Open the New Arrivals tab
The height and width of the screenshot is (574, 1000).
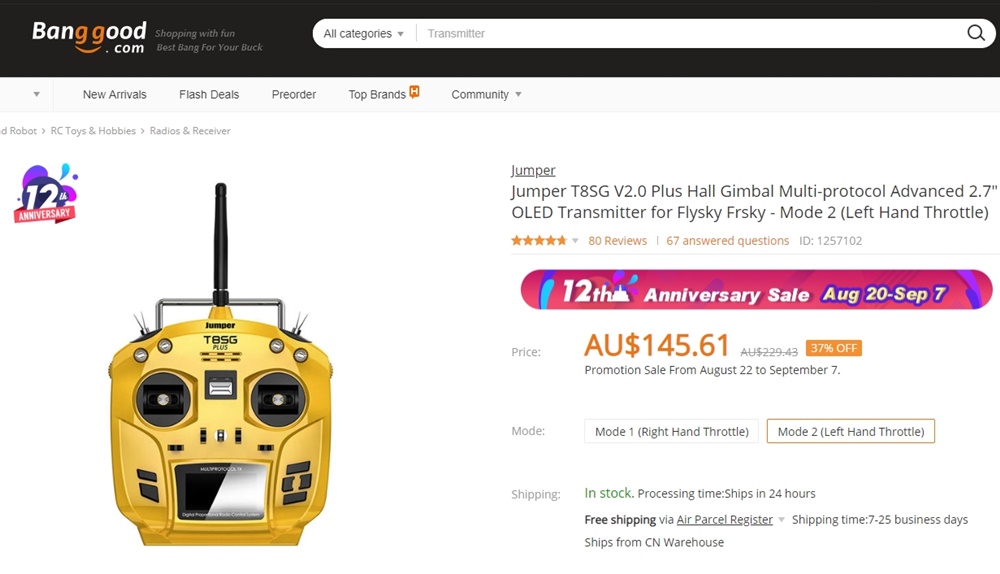[x=115, y=94]
